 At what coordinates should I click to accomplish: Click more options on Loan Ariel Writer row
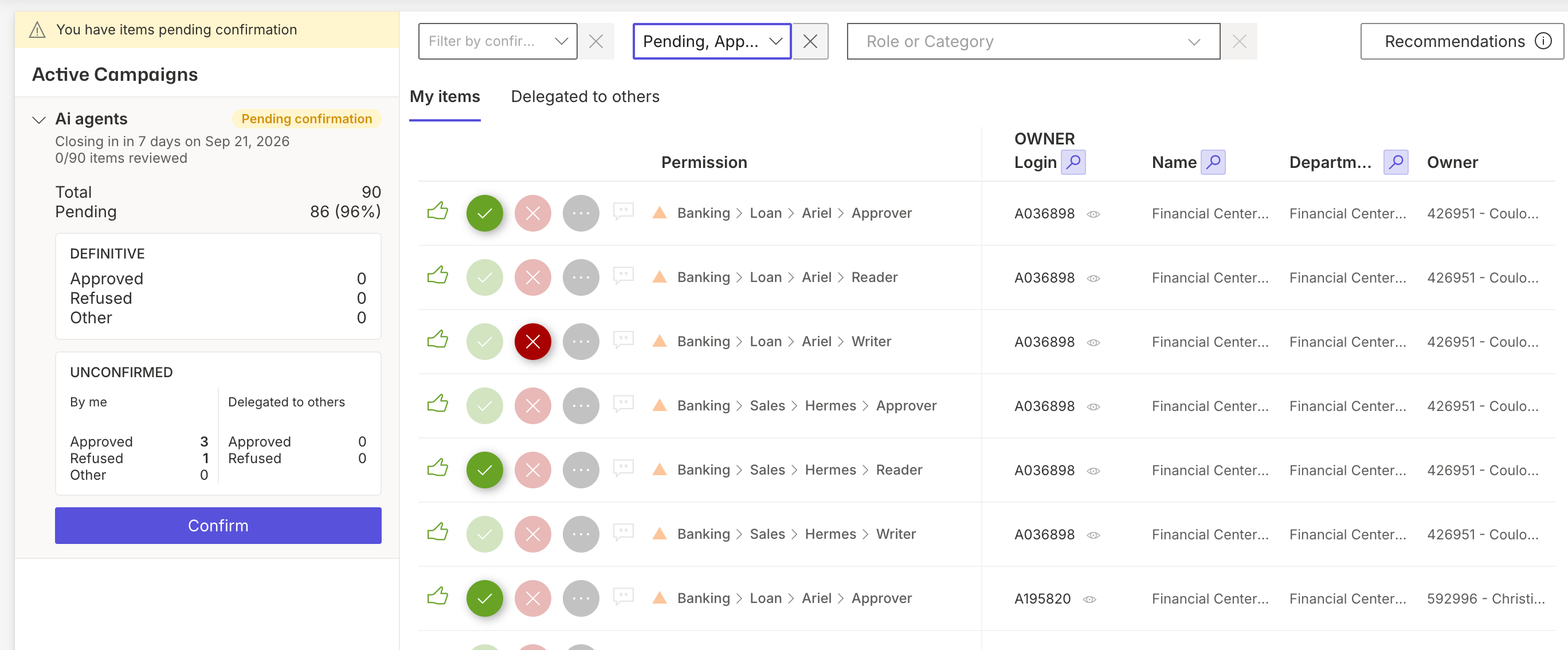[581, 342]
